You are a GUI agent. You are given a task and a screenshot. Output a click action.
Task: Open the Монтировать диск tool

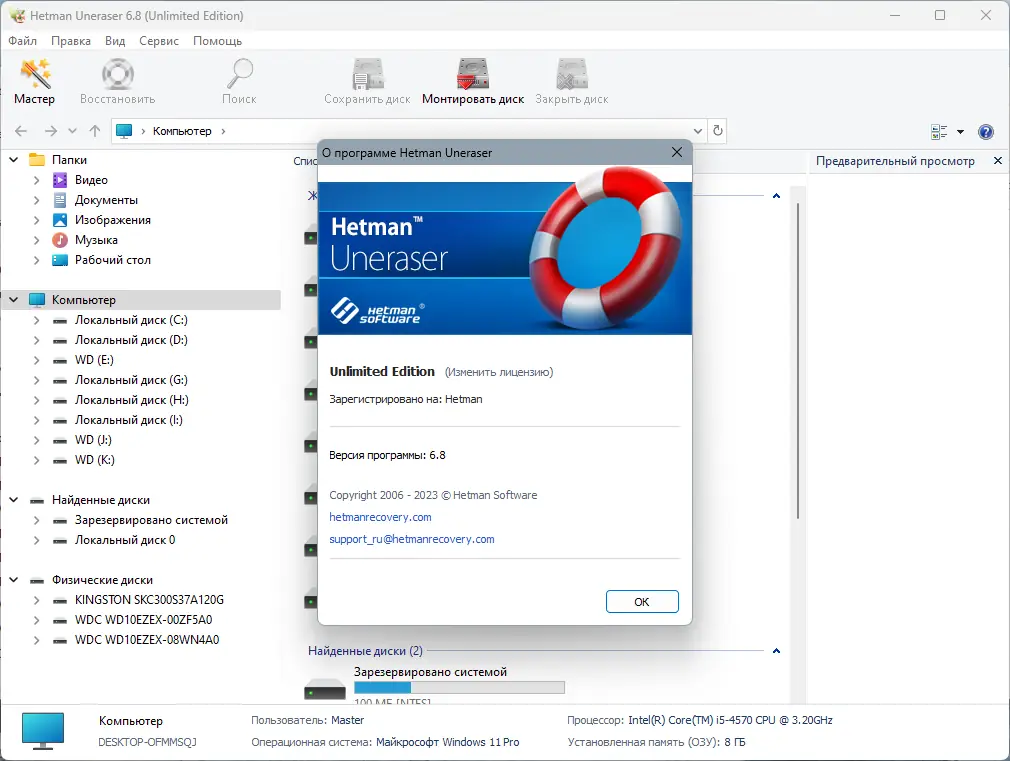pyautogui.click(x=472, y=80)
